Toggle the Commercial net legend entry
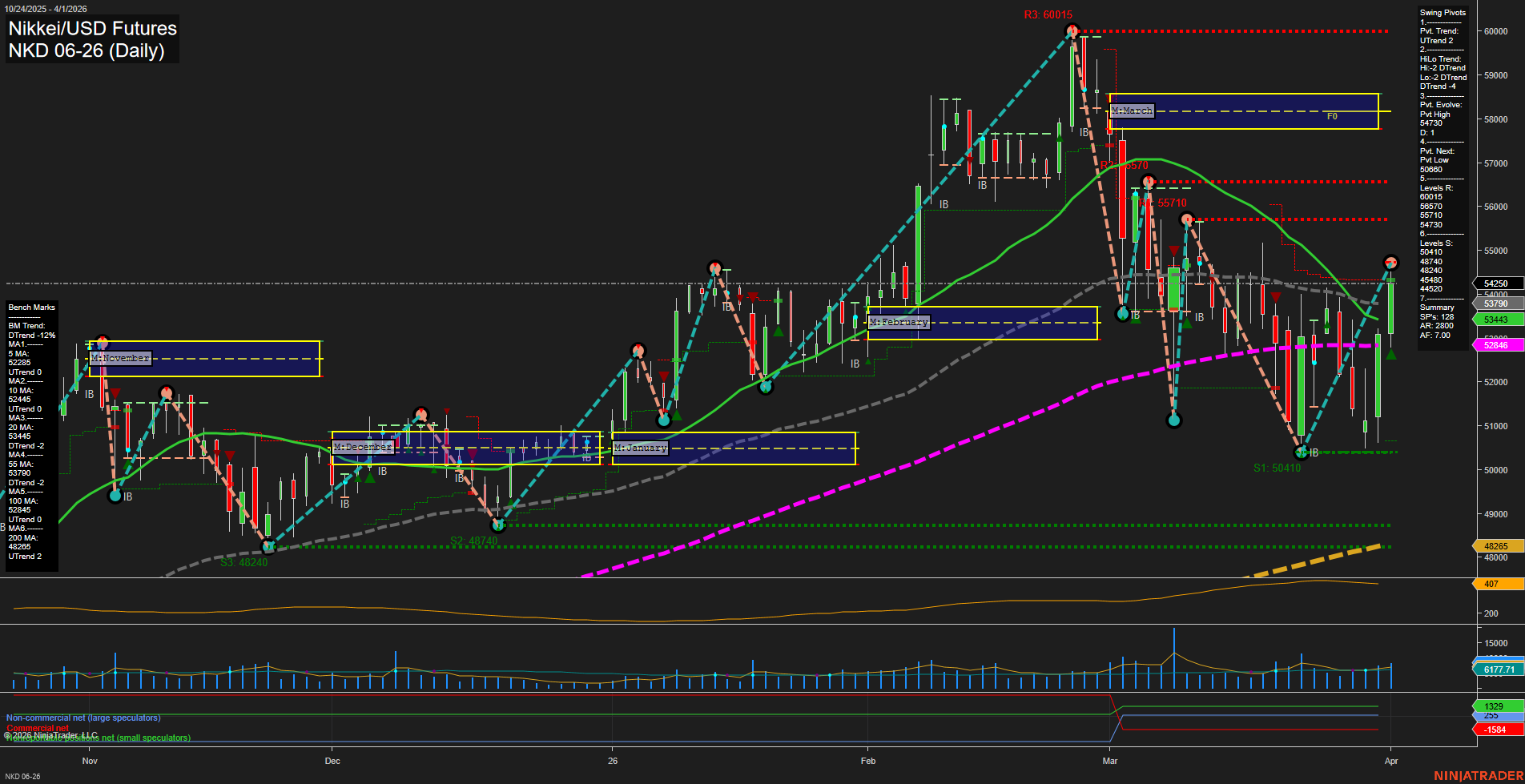 pos(38,728)
